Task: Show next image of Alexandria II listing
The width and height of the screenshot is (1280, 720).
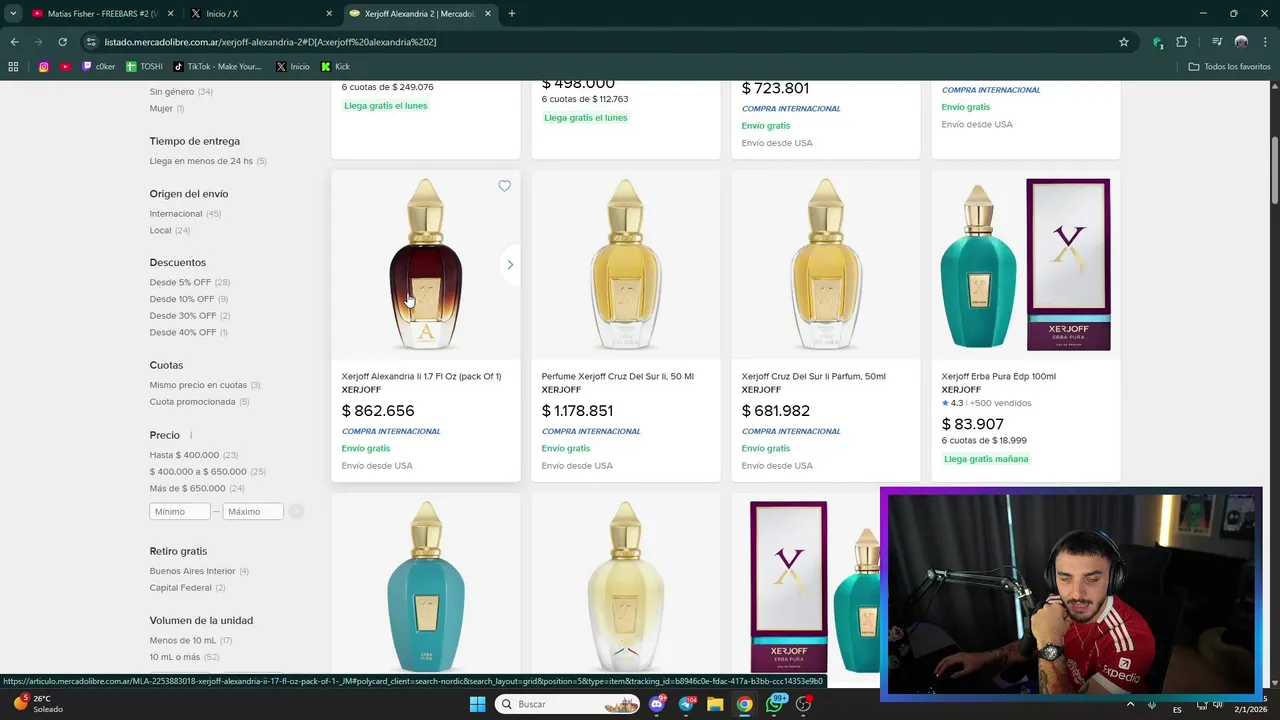Action: point(510,265)
